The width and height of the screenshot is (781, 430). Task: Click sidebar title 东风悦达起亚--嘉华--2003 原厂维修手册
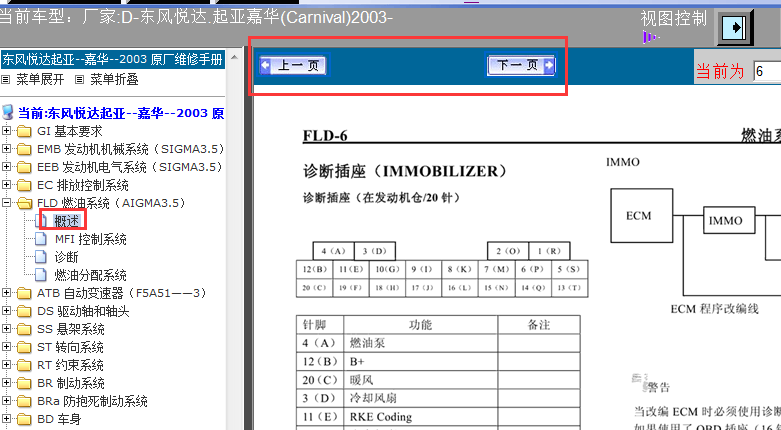(x=112, y=59)
